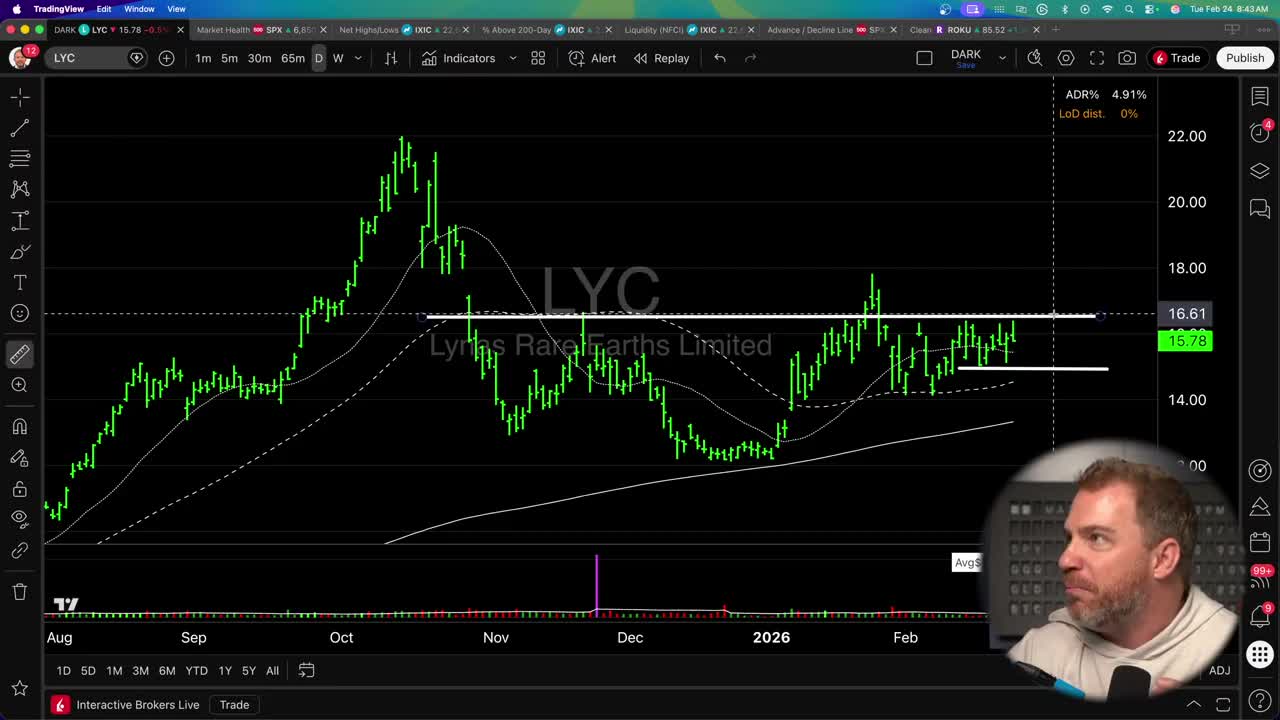Toggle Daily timeframe selection
Screen dimensions: 1280x720
[318, 58]
